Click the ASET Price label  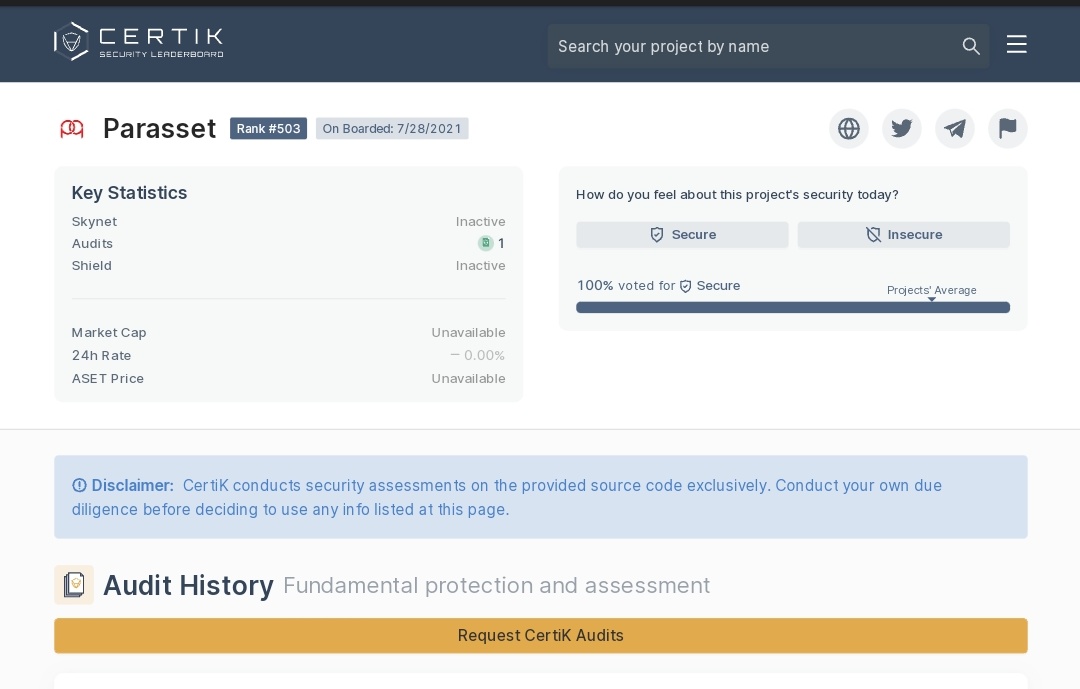click(107, 378)
